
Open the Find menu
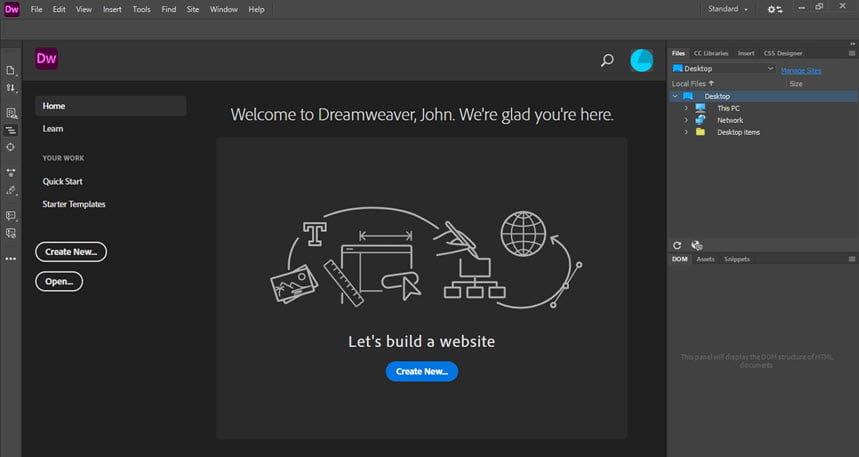point(169,9)
